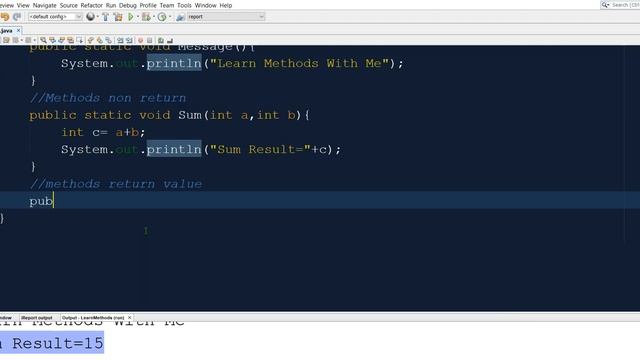Open the Help menu
640x360 pixels.
pos(226,5)
